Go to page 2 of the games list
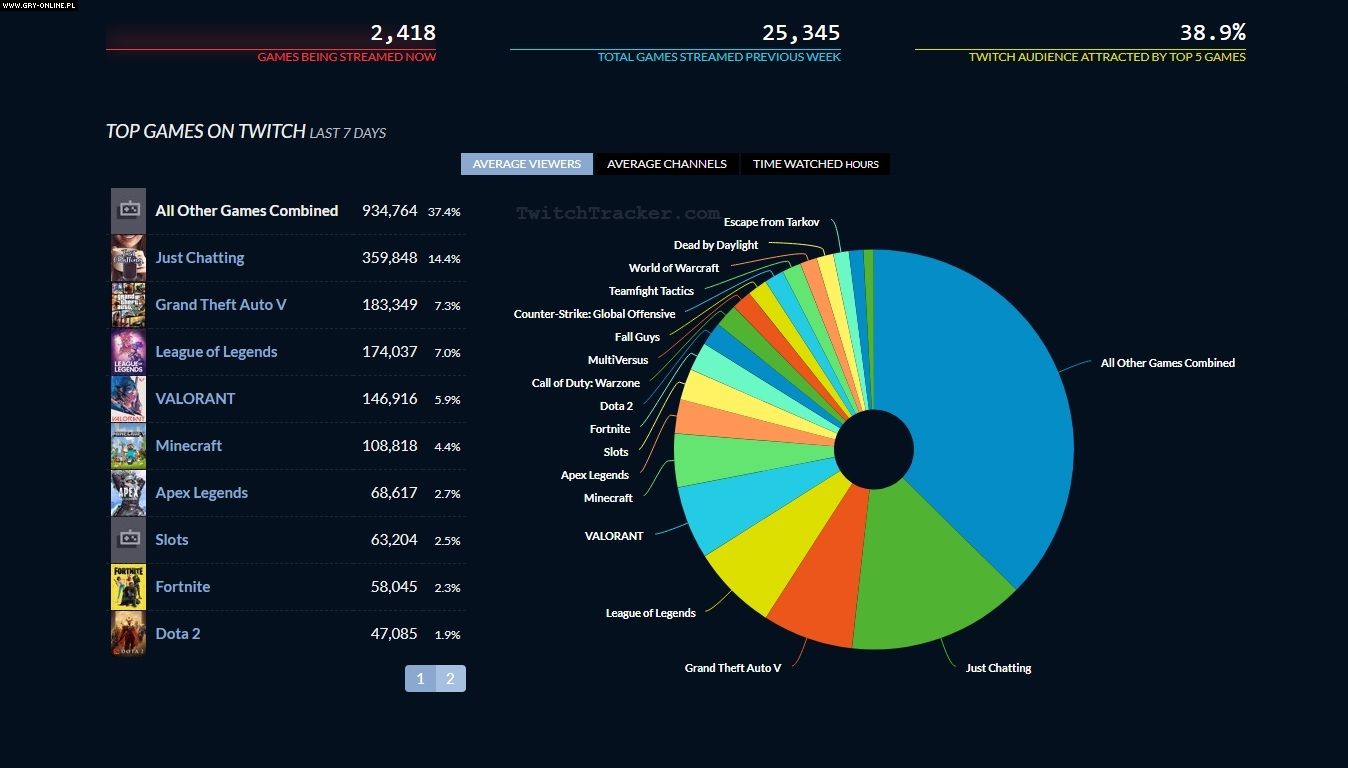The width and height of the screenshot is (1348, 768). (450, 679)
